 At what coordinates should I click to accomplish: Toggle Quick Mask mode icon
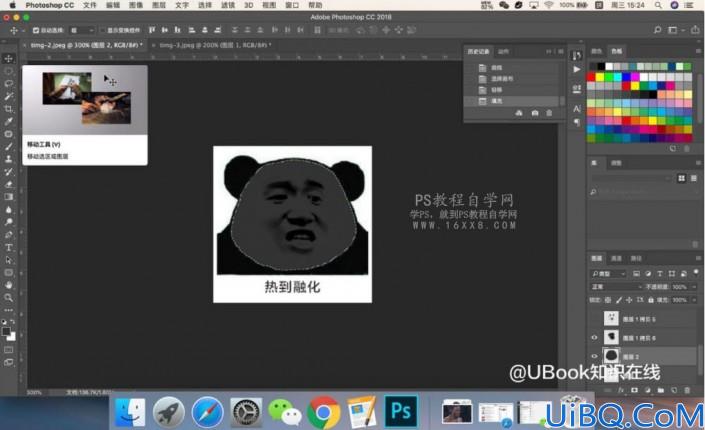[9, 349]
